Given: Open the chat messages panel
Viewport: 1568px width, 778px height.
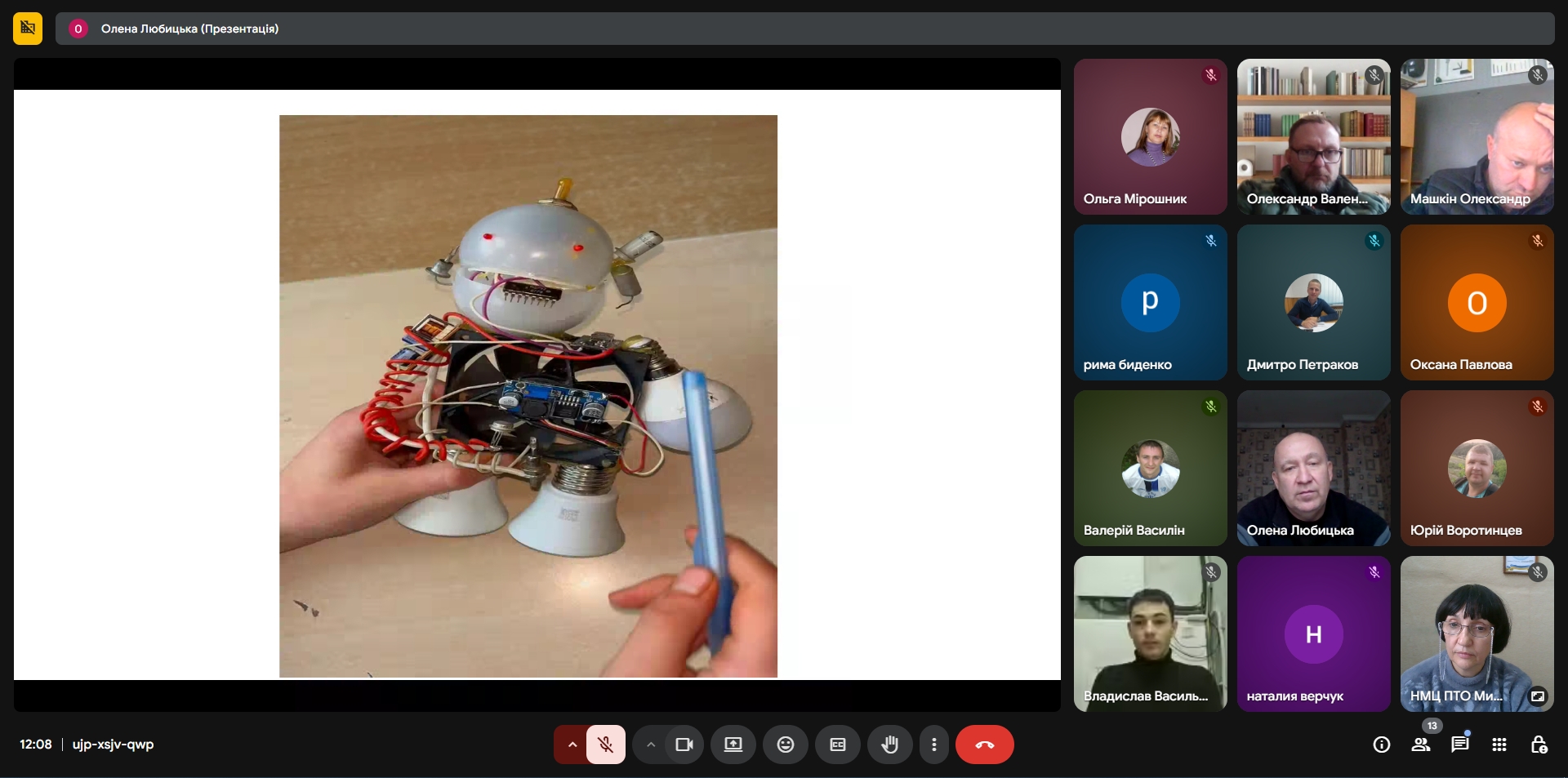Looking at the screenshot, I should pos(1459,745).
